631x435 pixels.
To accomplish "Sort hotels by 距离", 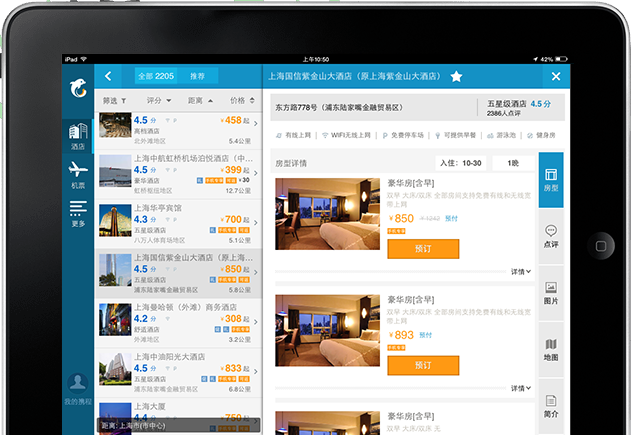I will 200,101.
